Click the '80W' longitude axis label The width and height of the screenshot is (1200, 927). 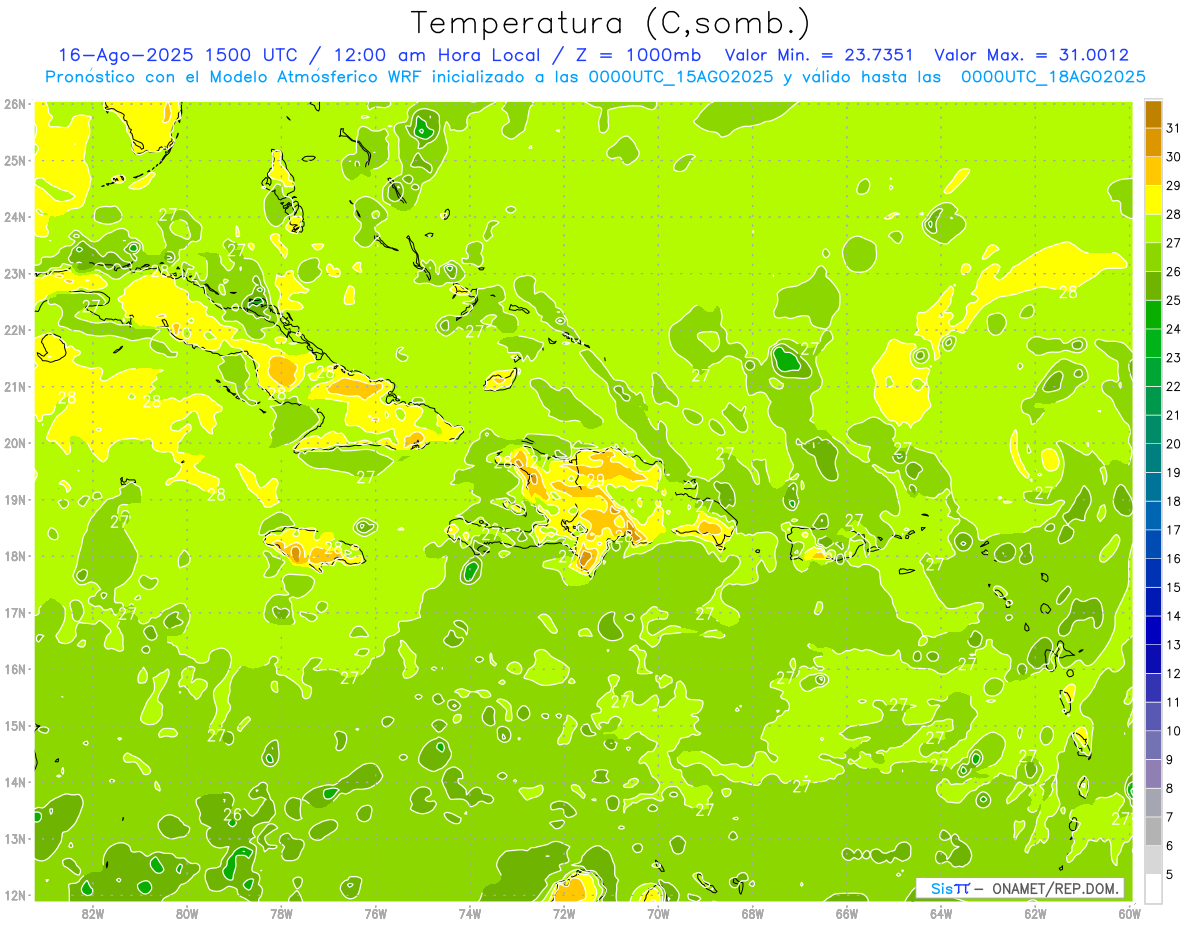(x=187, y=913)
